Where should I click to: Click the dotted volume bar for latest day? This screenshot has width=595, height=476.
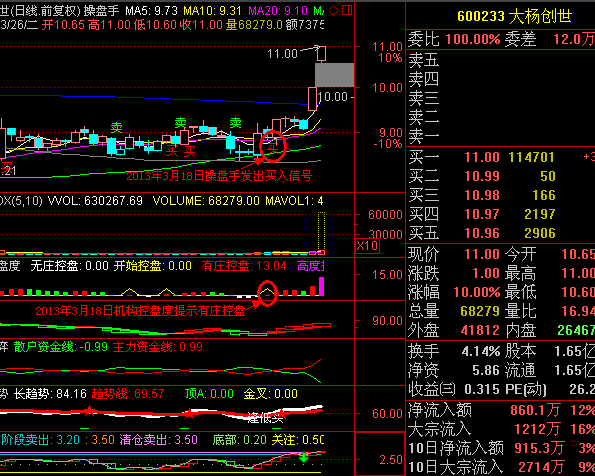point(321,233)
